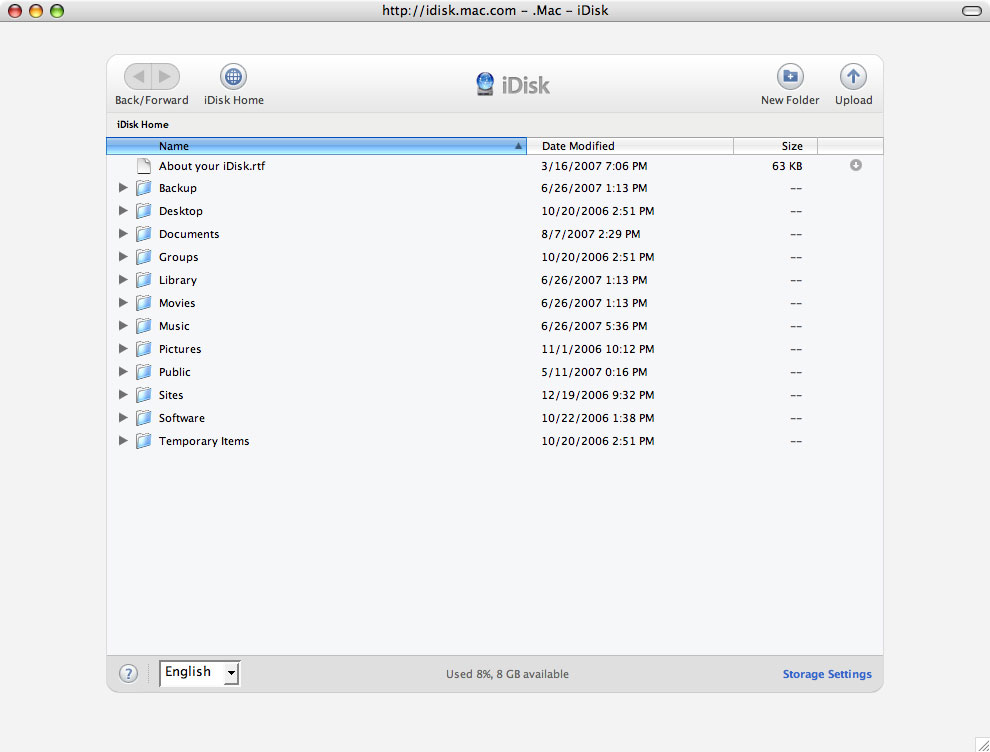Click the Movies folder icon

coord(144,303)
